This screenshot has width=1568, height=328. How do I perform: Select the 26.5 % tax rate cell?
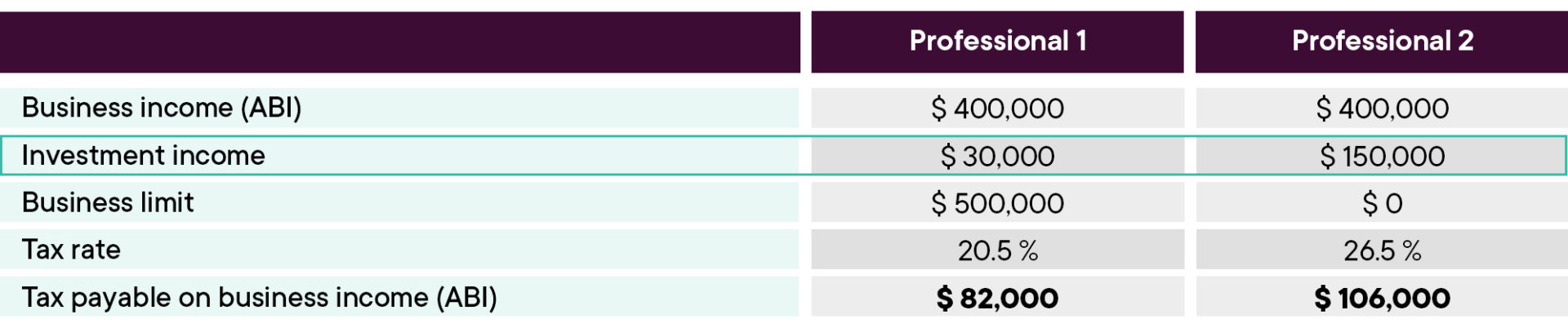coord(1382,250)
